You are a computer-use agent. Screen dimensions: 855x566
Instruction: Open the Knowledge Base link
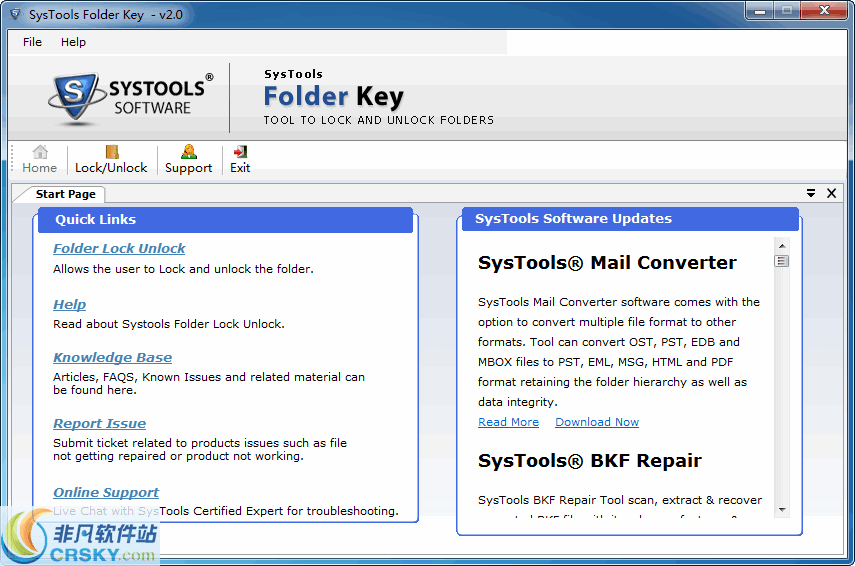click(x=112, y=358)
